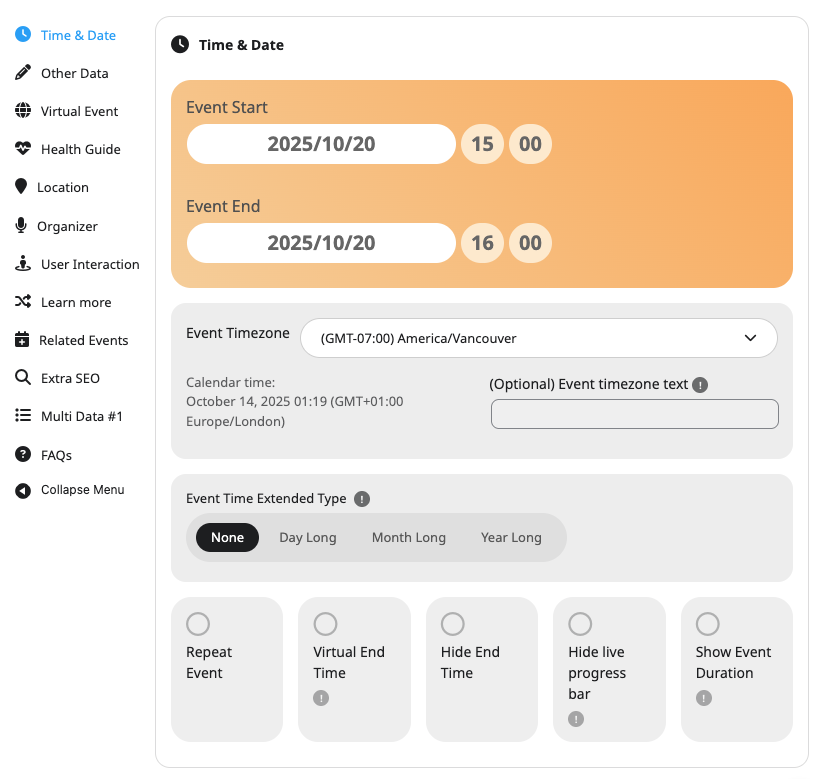817x779 pixels.
Task: Open the Event Start date picker
Action: point(321,144)
